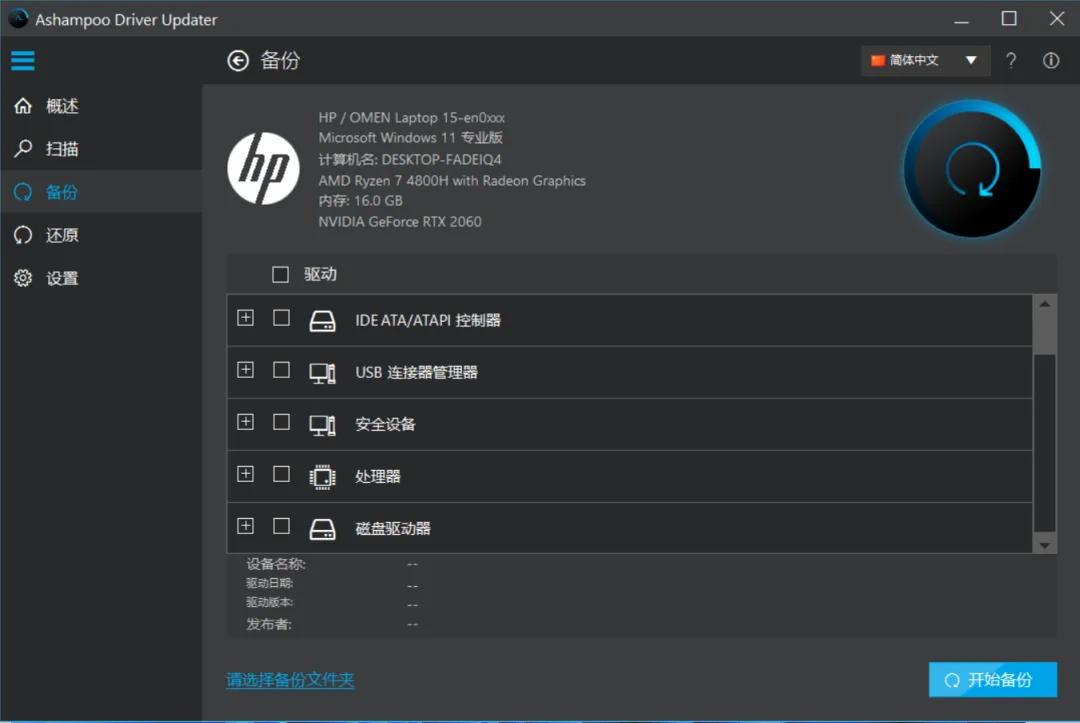The width and height of the screenshot is (1080, 723).
Task: Open the 扫描 scan page icon
Action: tap(22, 148)
